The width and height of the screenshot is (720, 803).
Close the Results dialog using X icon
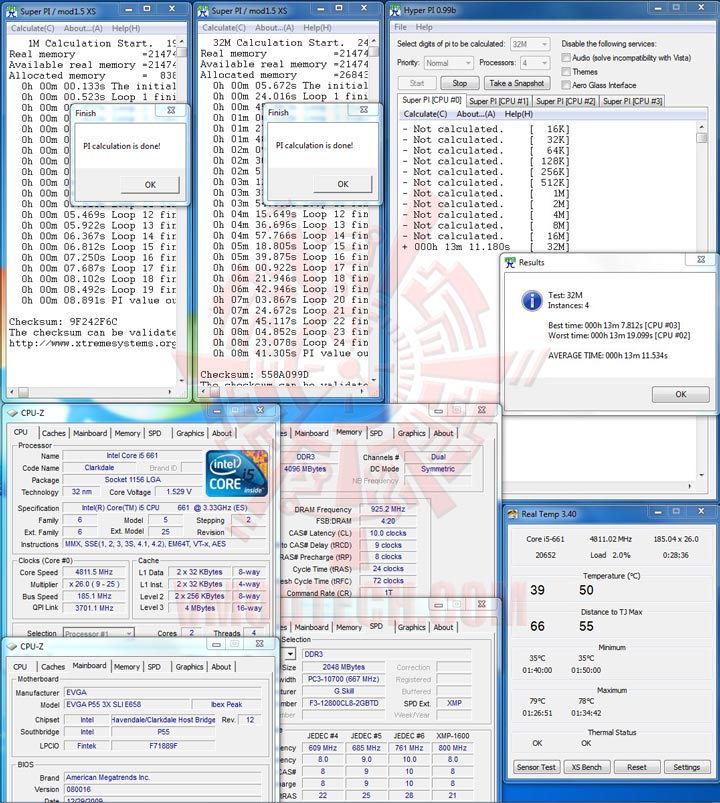click(x=701, y=260)
